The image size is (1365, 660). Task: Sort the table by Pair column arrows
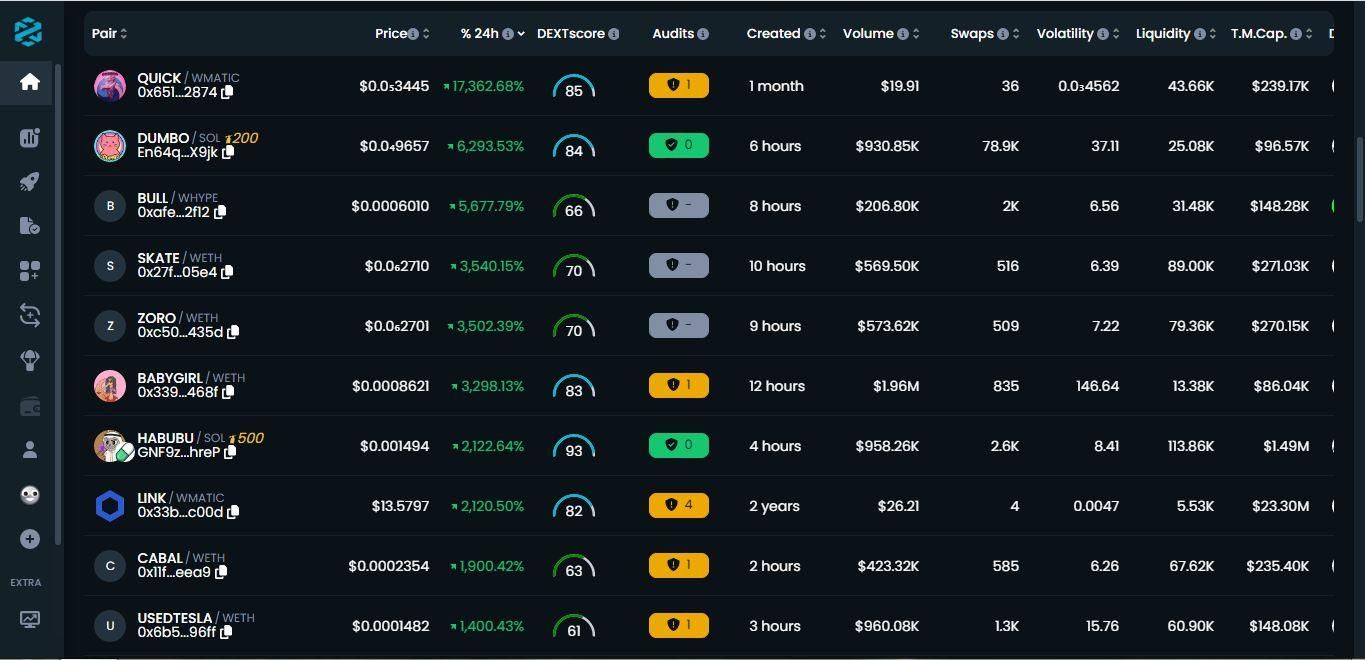coord(123,34)
